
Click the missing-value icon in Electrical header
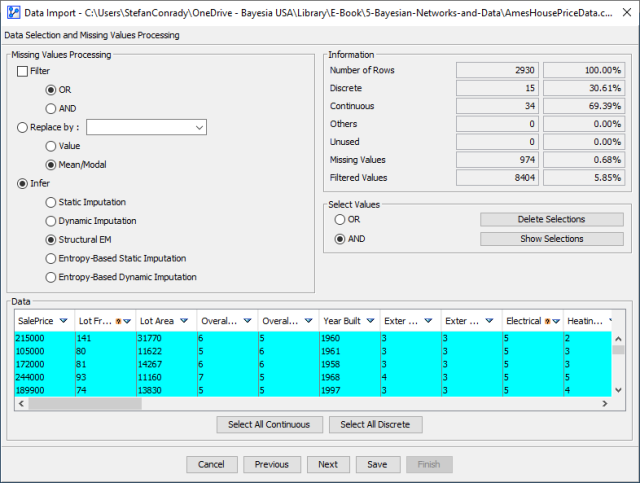pyautogui.click(x=547, y=321)
